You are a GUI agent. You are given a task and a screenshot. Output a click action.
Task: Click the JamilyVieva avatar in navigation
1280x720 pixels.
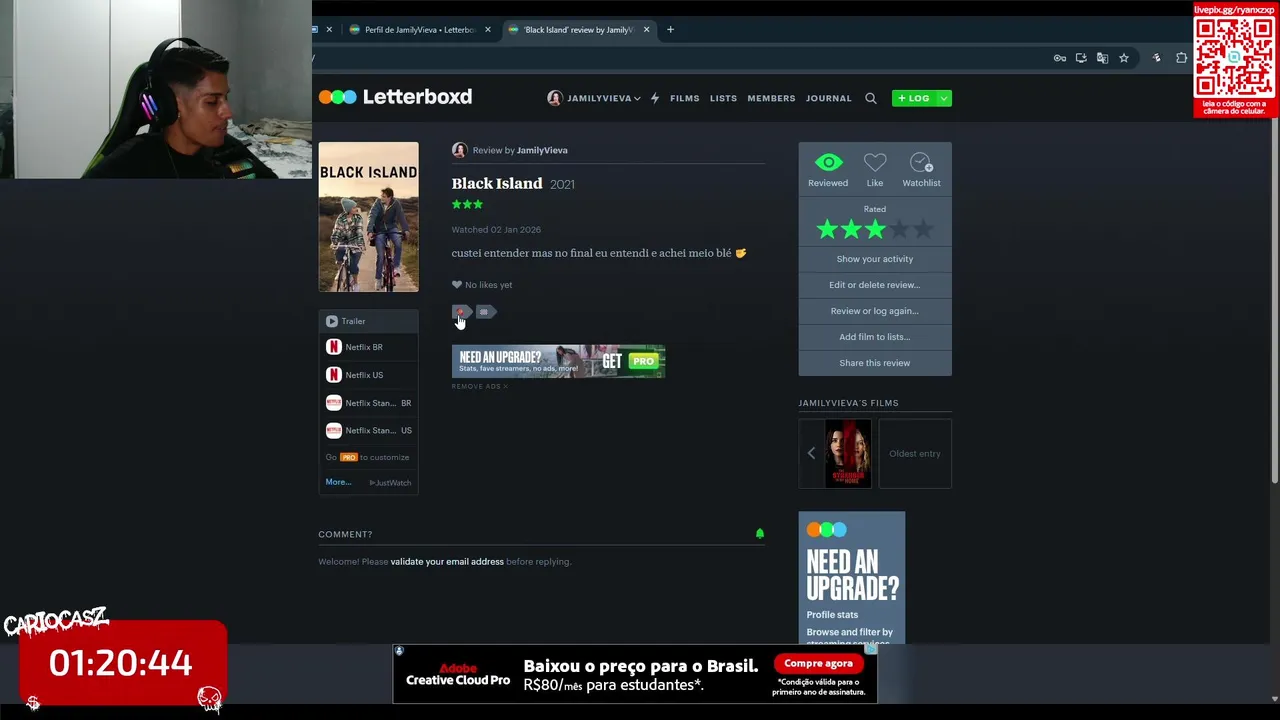click(554, 98)
